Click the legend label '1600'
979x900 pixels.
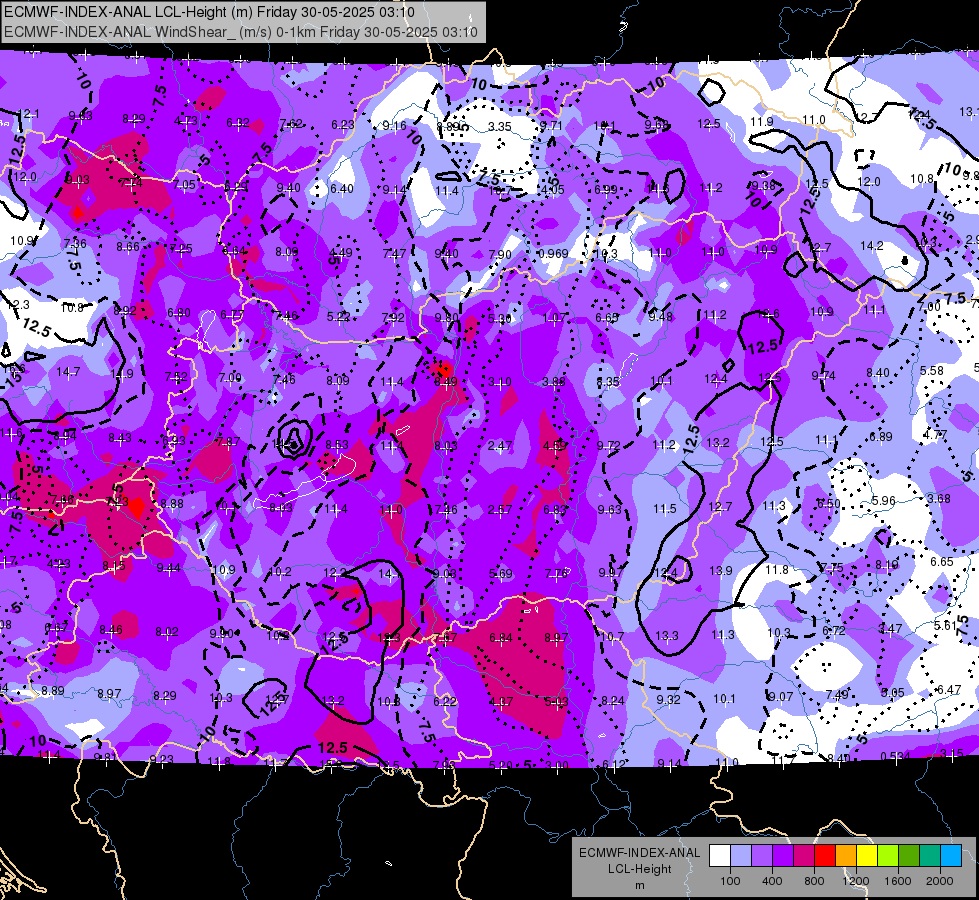coord(898,881)
